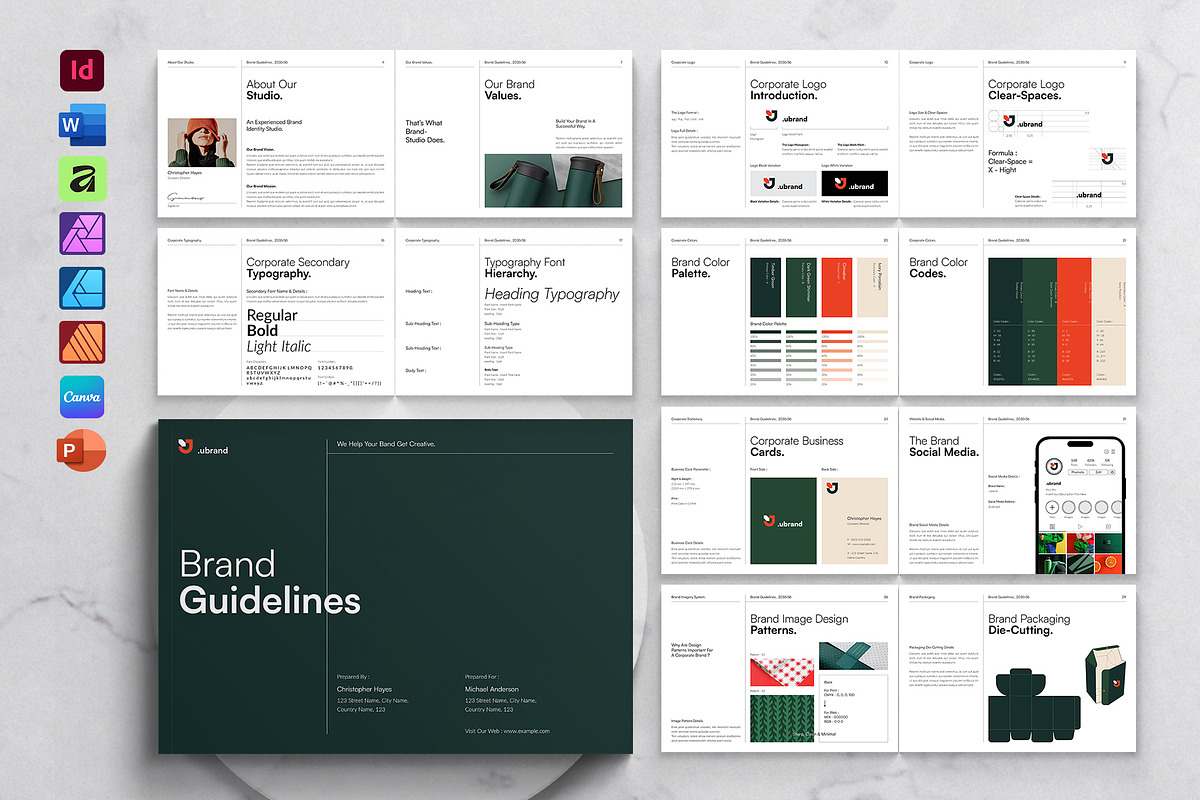
Task: Click the logo on the ivory business card back
Action: [832, 488]
